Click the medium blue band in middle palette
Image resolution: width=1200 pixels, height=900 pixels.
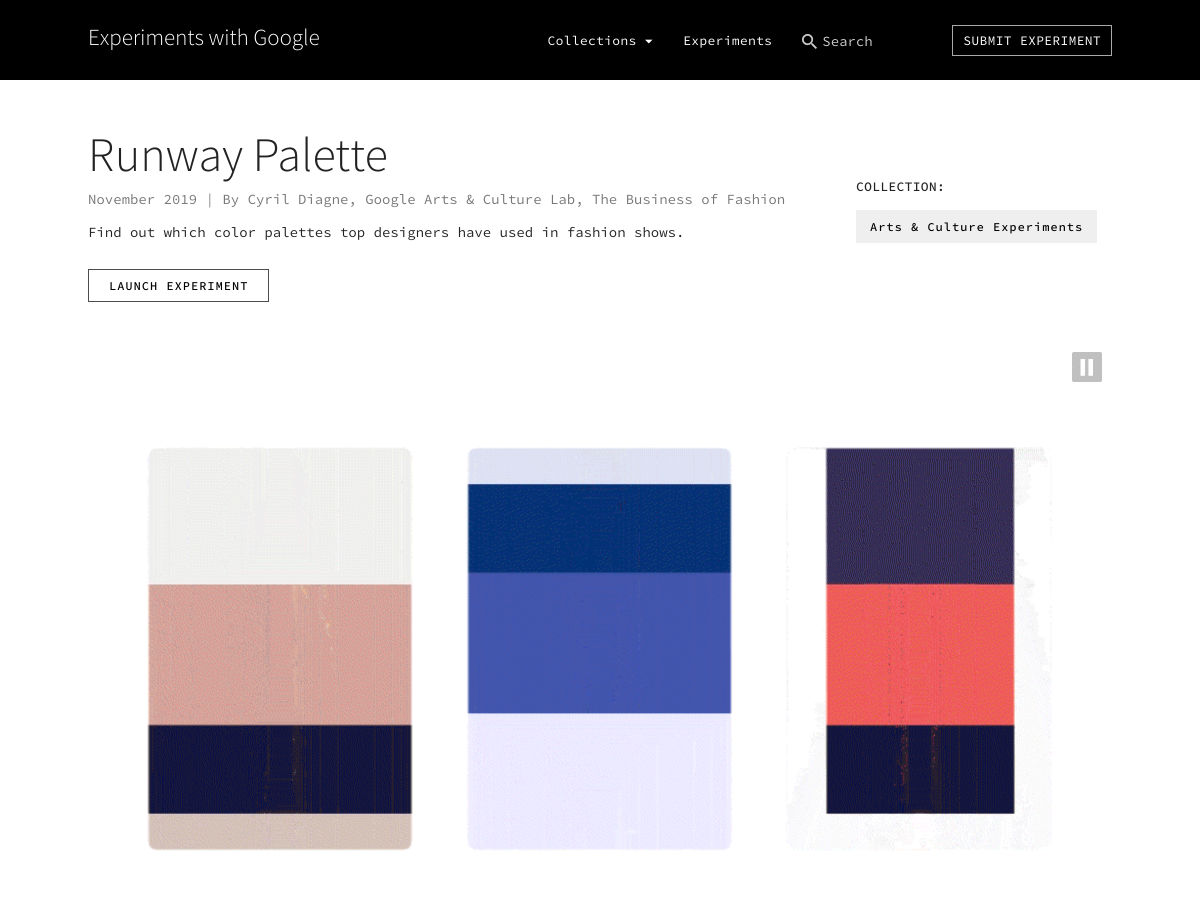[x=599, y=642]
